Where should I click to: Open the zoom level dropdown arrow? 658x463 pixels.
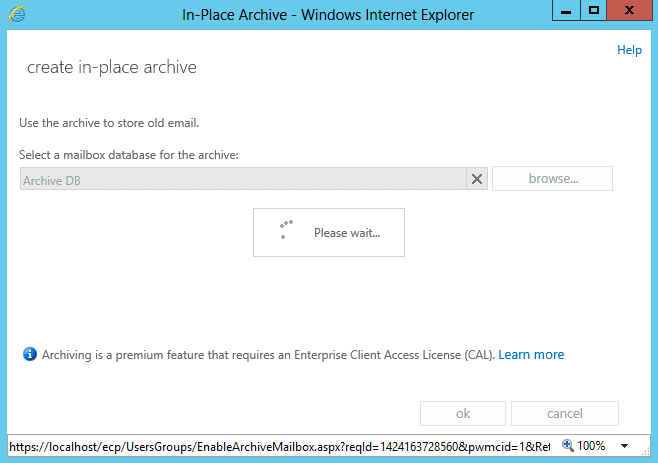pyautogui.click(x=624, y=446)
